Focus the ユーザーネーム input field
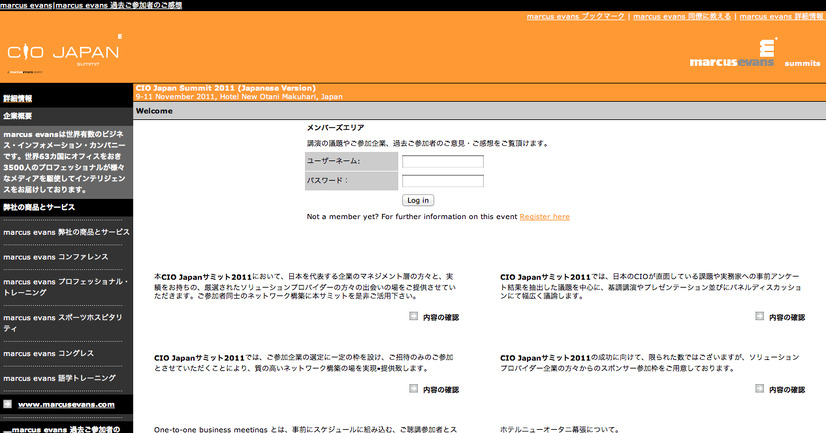Viewport: 826px width, 433px height. pyautogui.click(x=442, y=162)
